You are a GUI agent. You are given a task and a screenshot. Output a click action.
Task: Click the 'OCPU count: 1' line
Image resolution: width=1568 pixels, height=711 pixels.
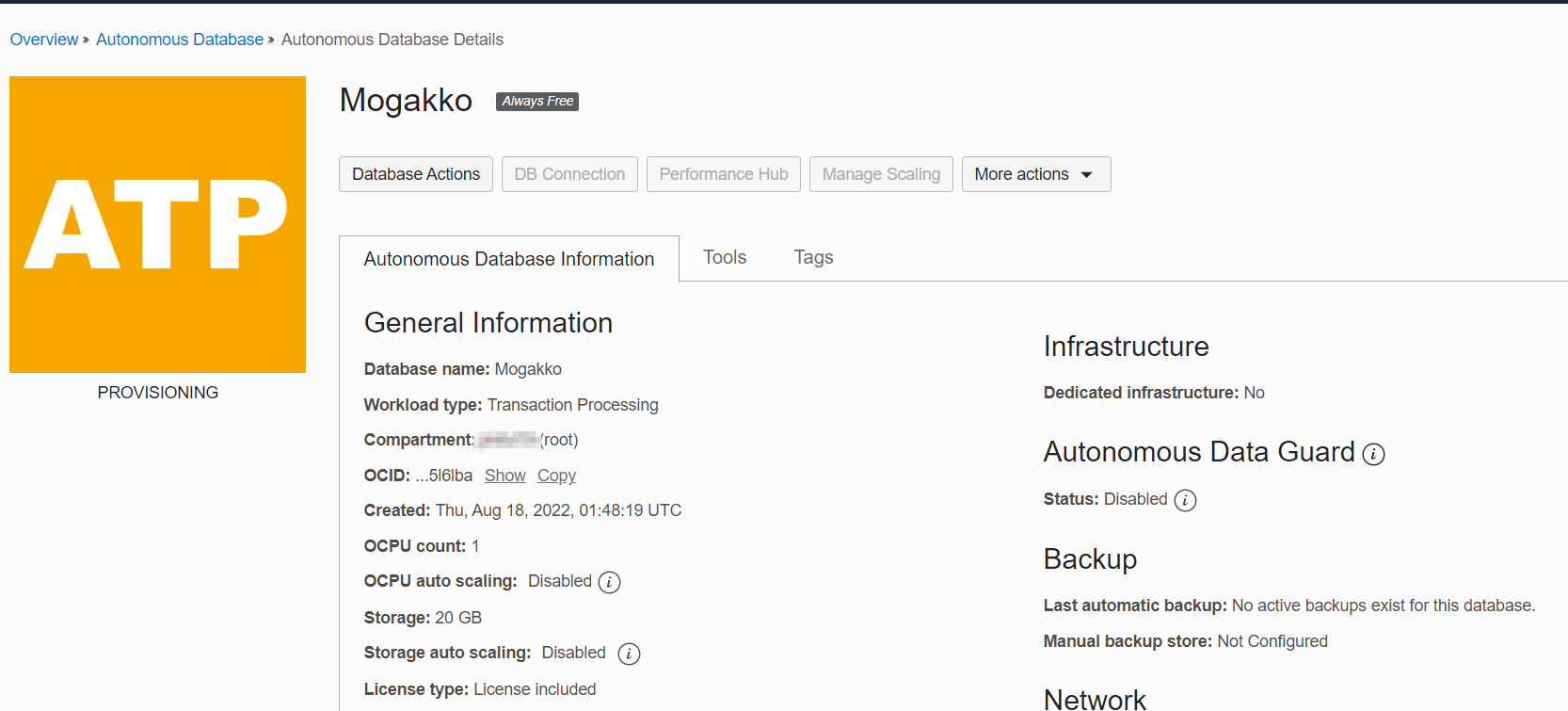422,546
